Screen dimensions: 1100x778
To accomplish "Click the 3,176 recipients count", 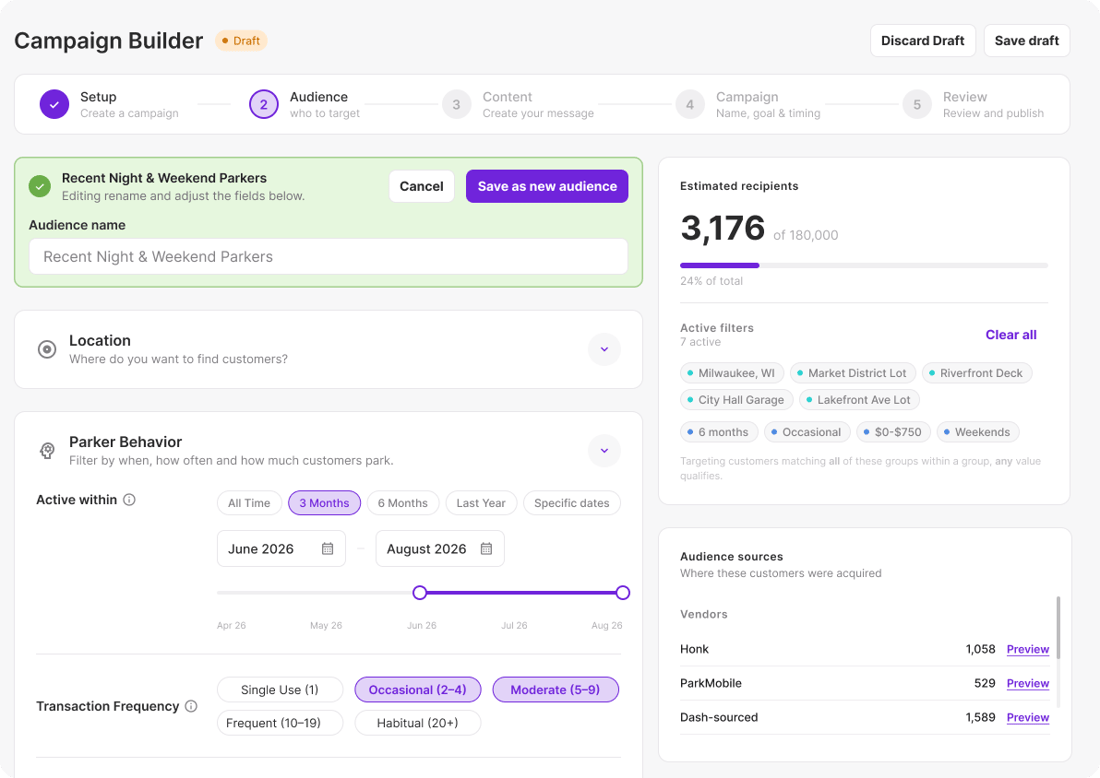I will [x=723, y=228].
